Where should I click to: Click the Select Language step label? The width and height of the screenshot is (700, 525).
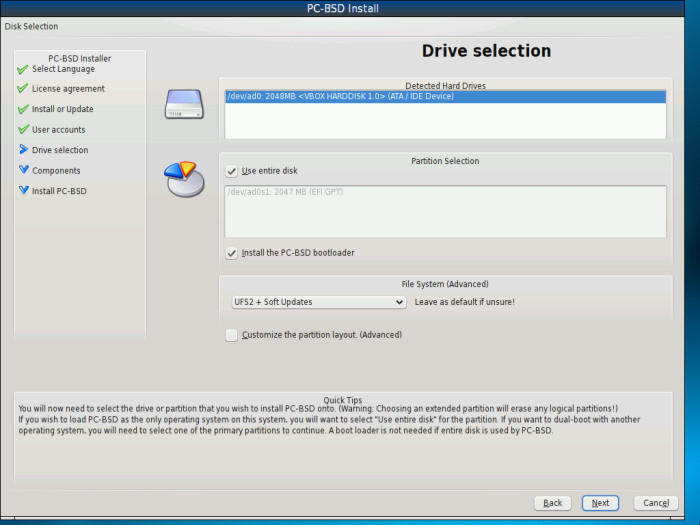(63, 69)
